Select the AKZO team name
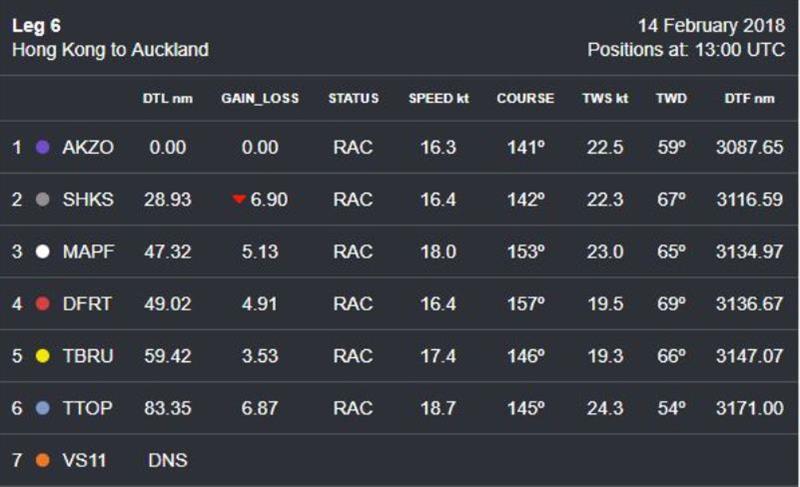 (88, 147)
